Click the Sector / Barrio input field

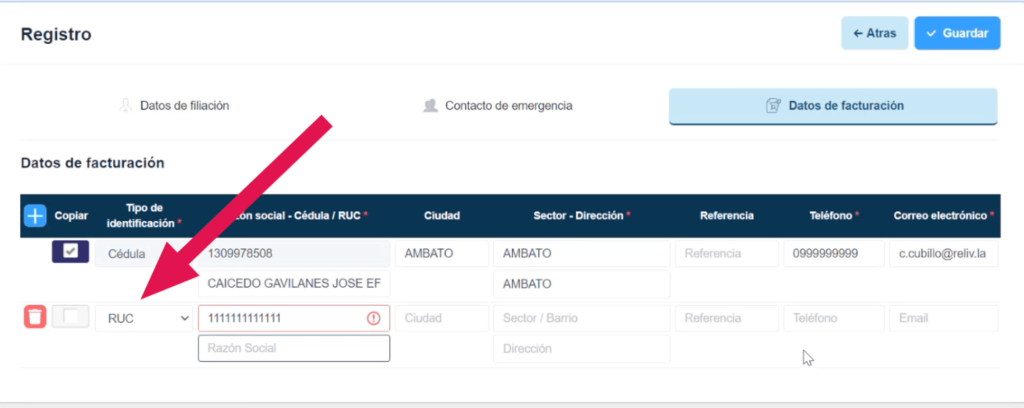click(x=580, y=318)
